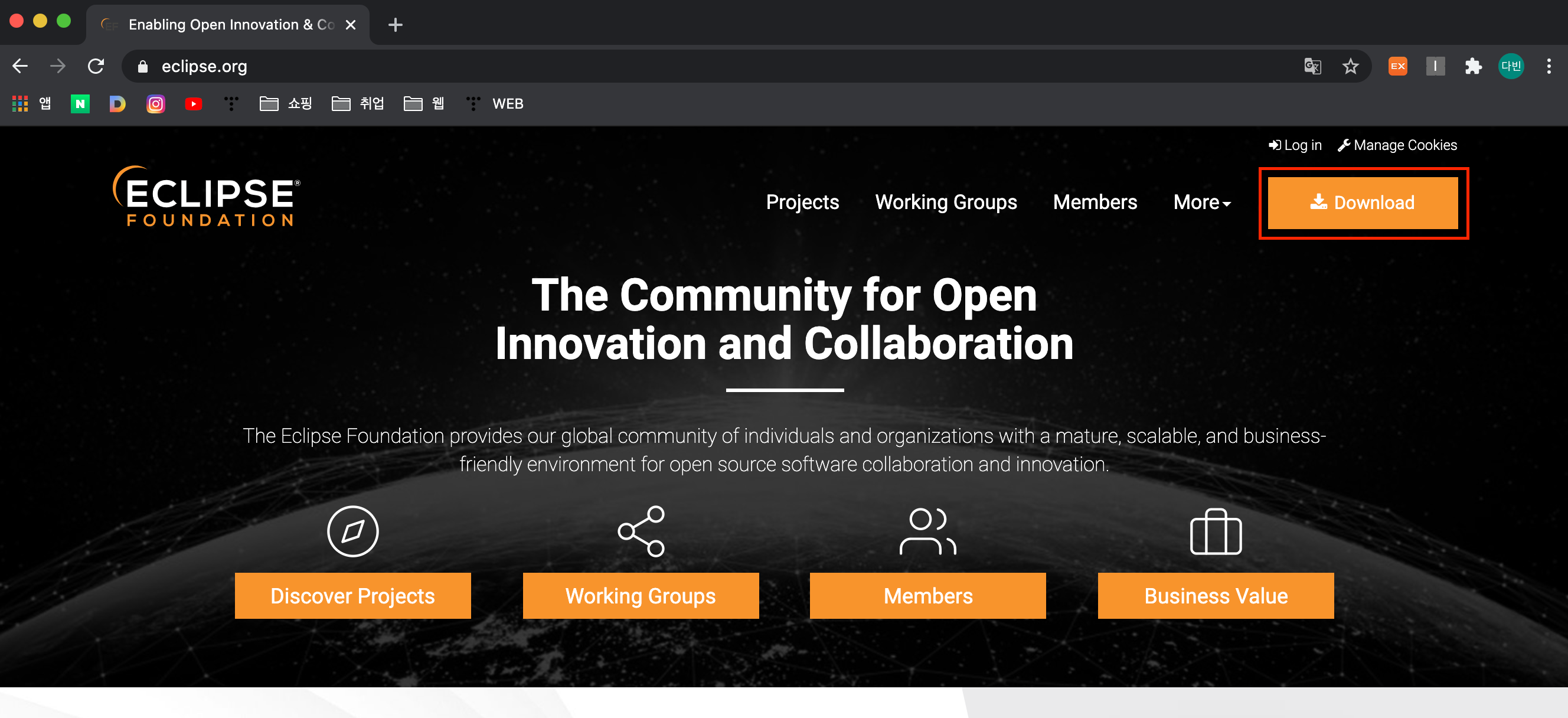The width and height of the screenshot is (1568, 718).
Task: Expand the More navigation dropdown
Action: coord(1201,202)
